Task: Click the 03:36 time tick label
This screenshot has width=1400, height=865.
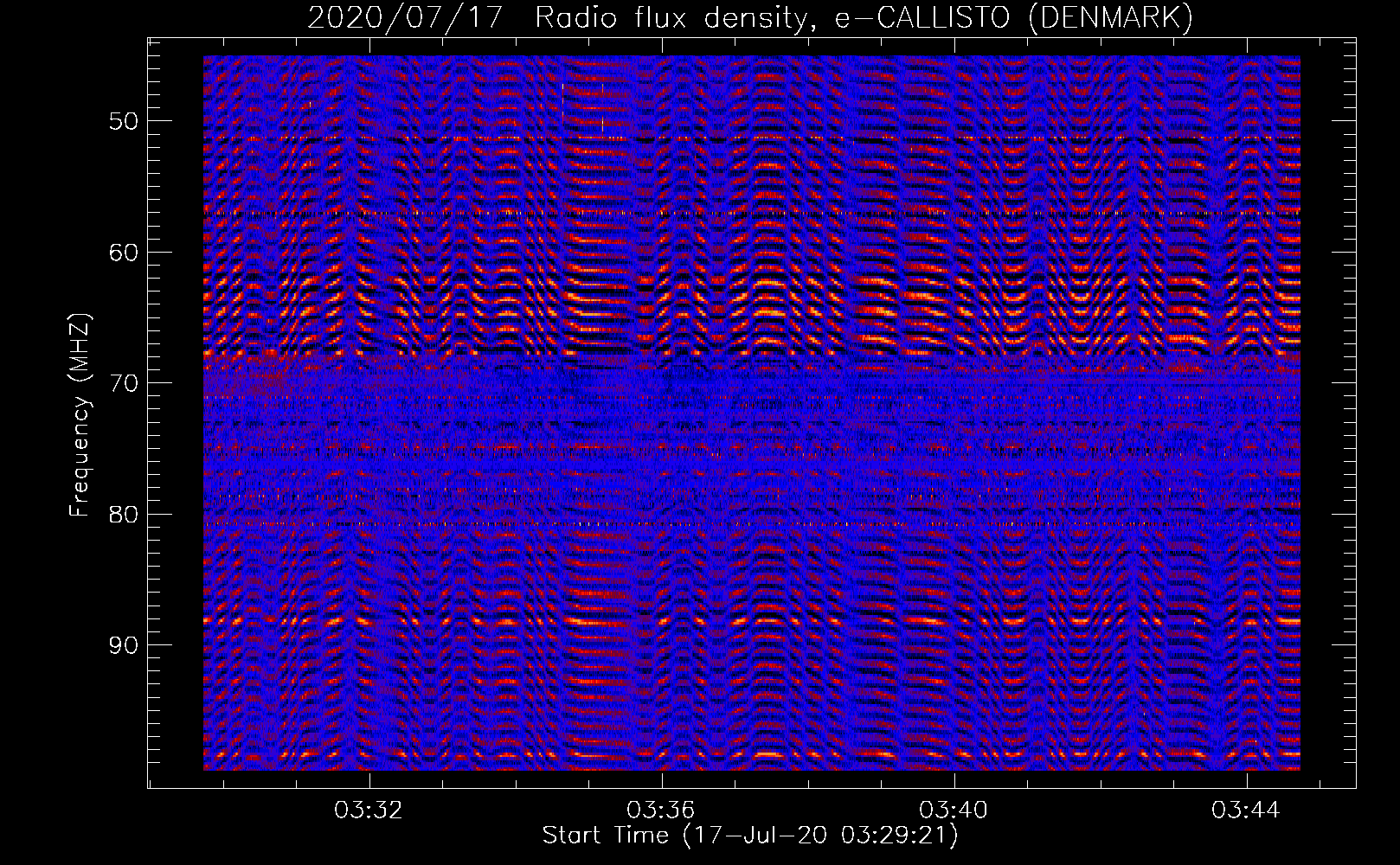Action: 661,811
